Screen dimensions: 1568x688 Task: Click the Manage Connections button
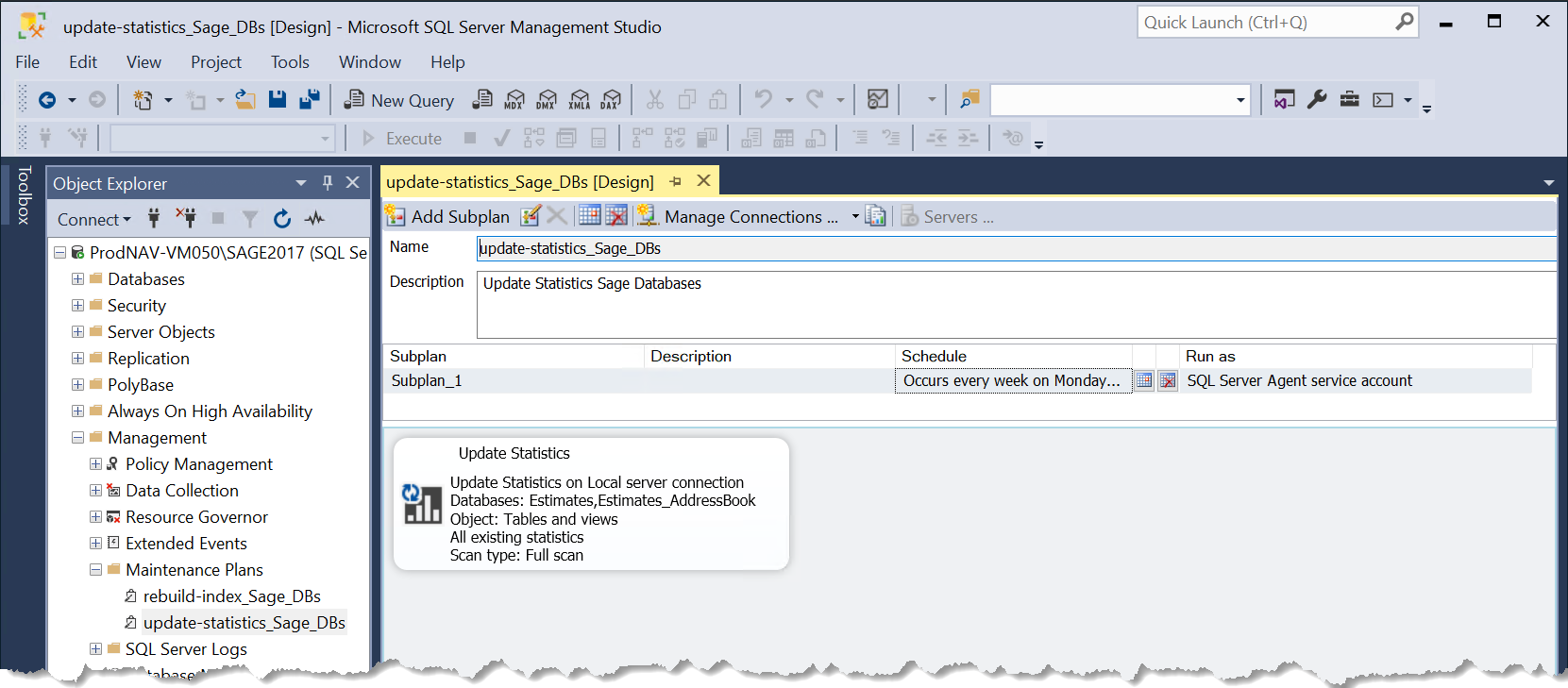739,216
